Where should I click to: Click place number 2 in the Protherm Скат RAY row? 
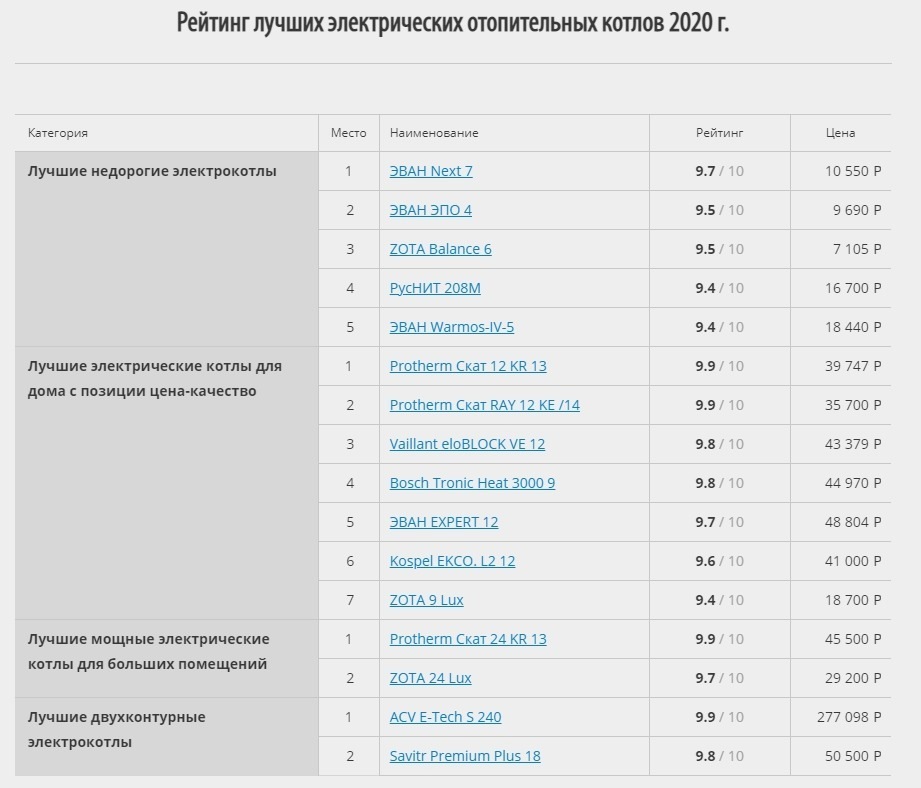[x=350, y=405]
